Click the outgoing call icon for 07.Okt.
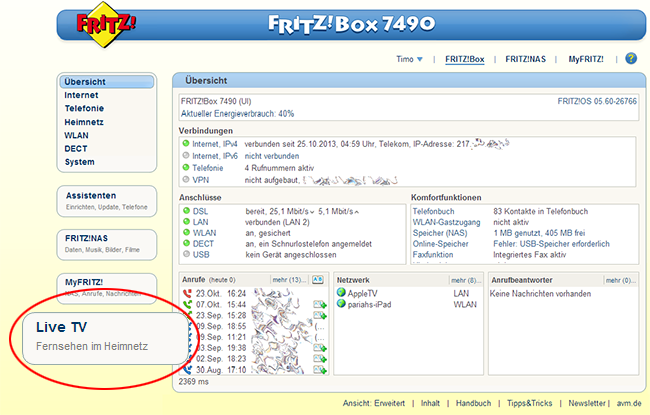650x415 pixels. point(187,304)
